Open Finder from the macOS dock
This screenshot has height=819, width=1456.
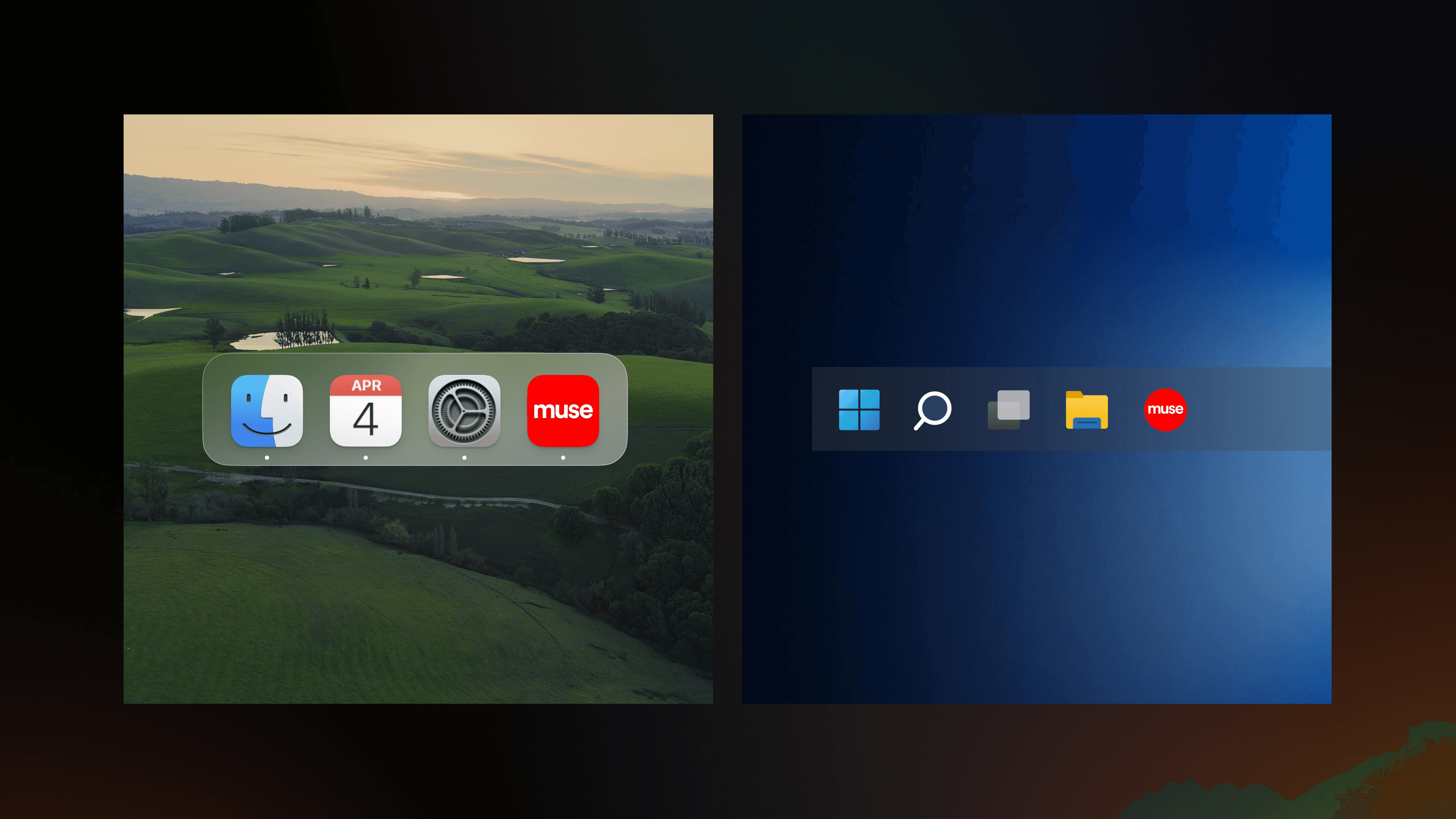pyautogui.click(x=267, y=410)
